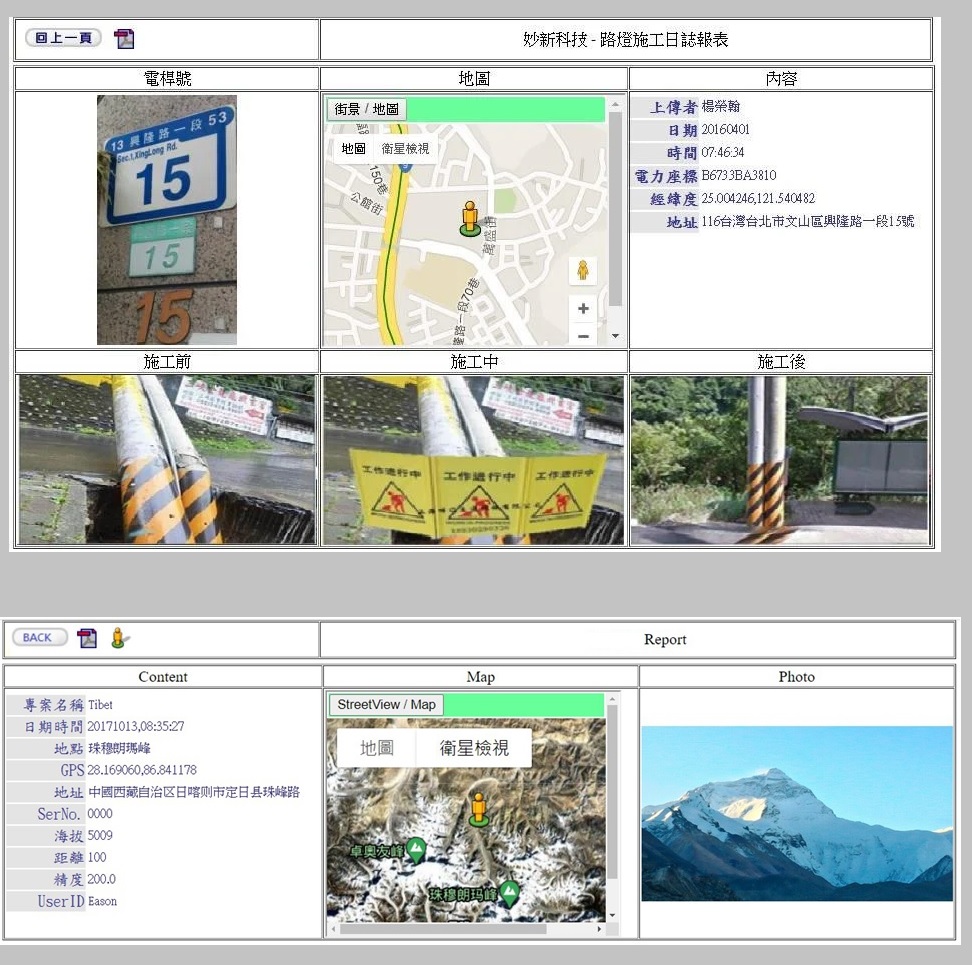Open the 施工中 work-in-progress photo
Image resolution: width=972 pixels, height=965 pixels.
[x=473, y=460]
